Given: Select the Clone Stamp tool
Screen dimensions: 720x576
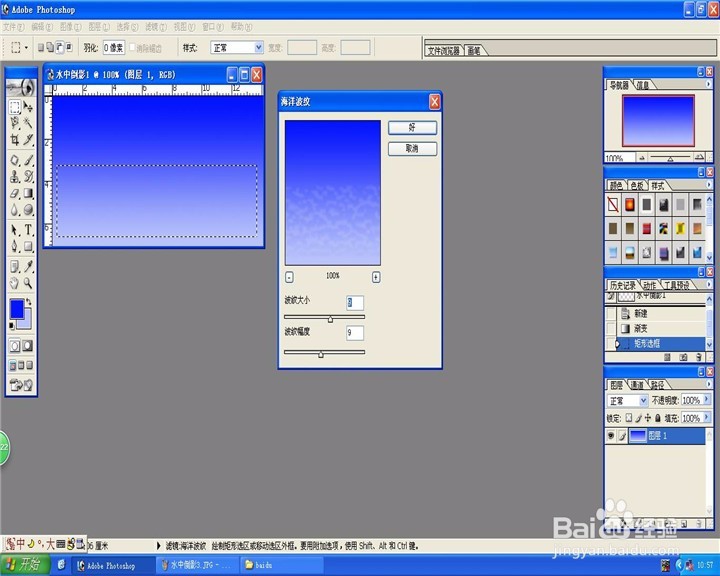Looking at the screenshot, I should (15, 176).
